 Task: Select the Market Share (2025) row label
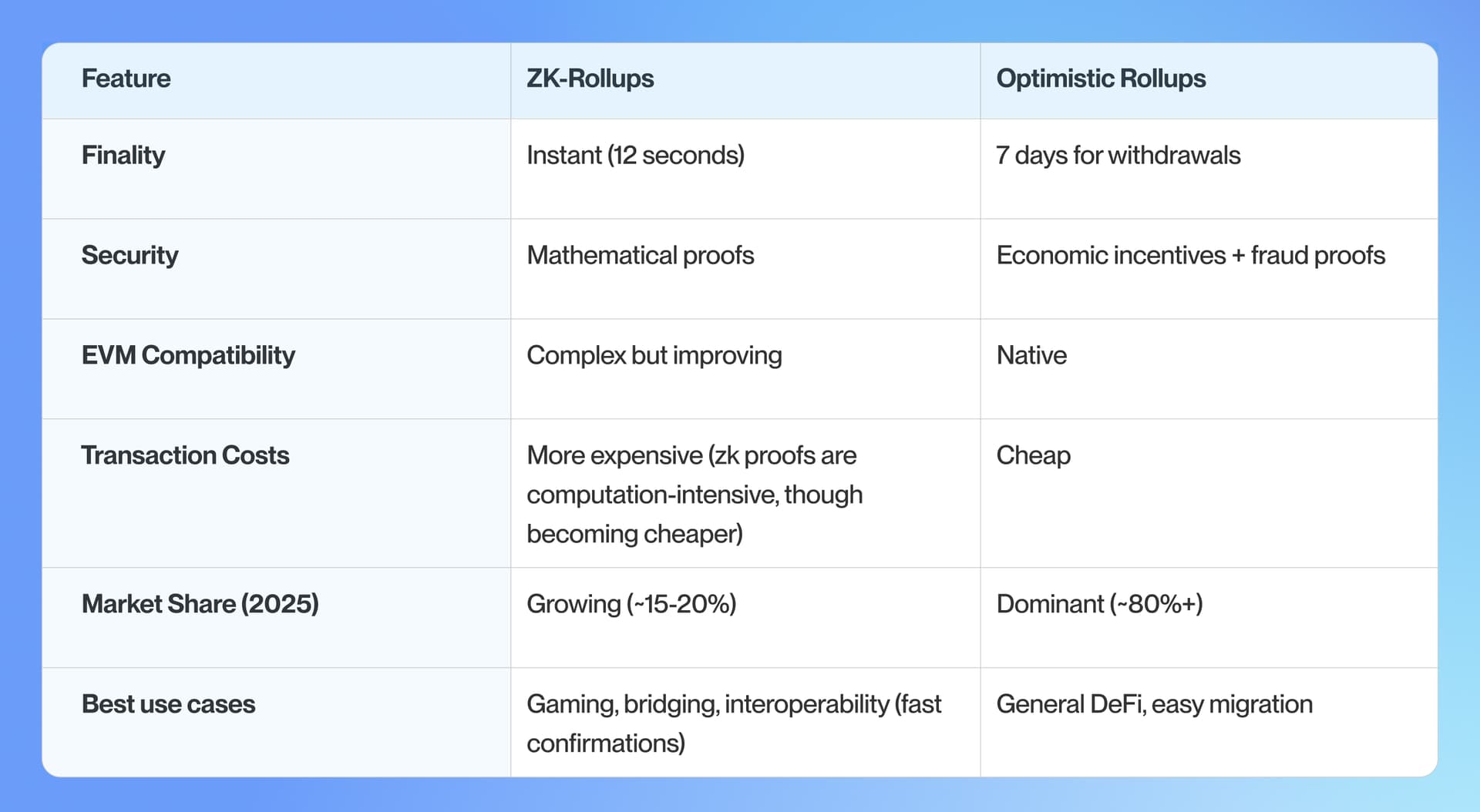[200, 605]
